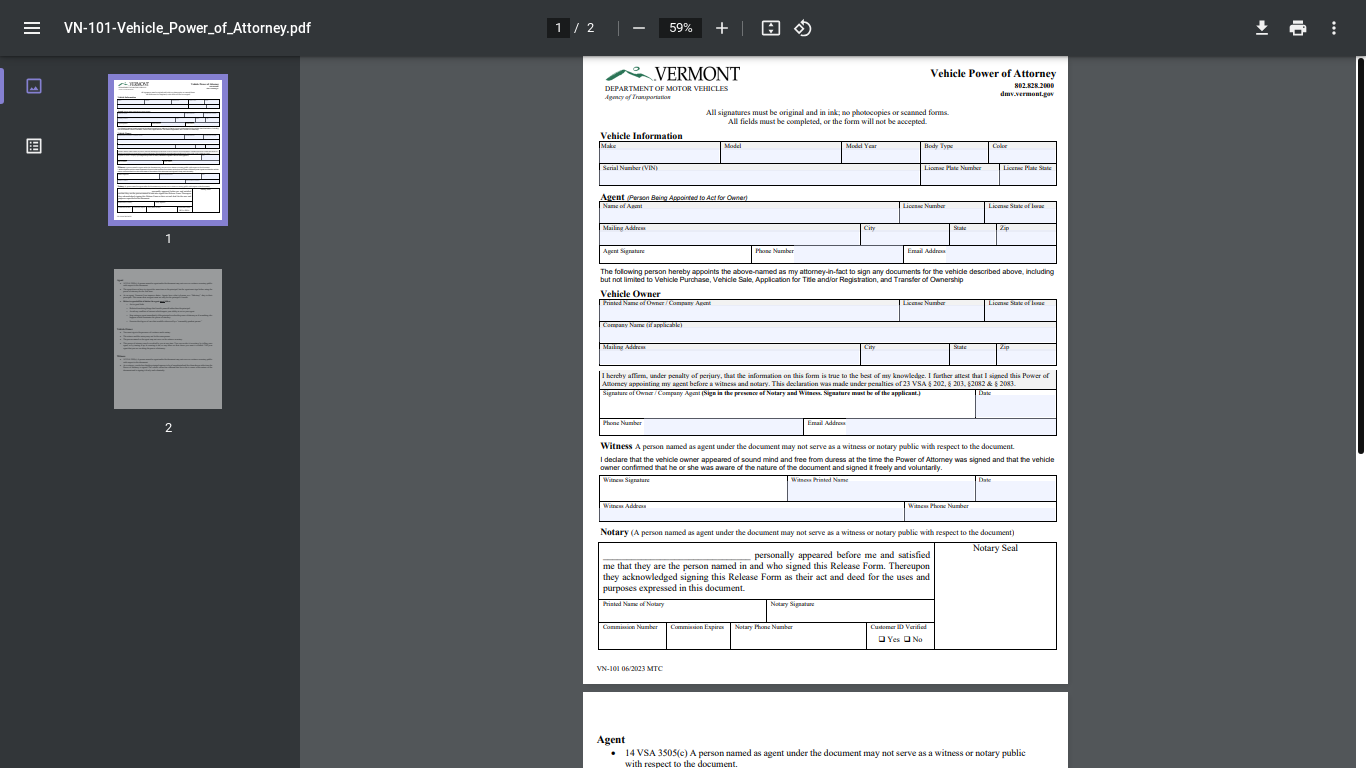Click the Agent Signature field
Screen dimensions: 1366x768
pos(675,255)
